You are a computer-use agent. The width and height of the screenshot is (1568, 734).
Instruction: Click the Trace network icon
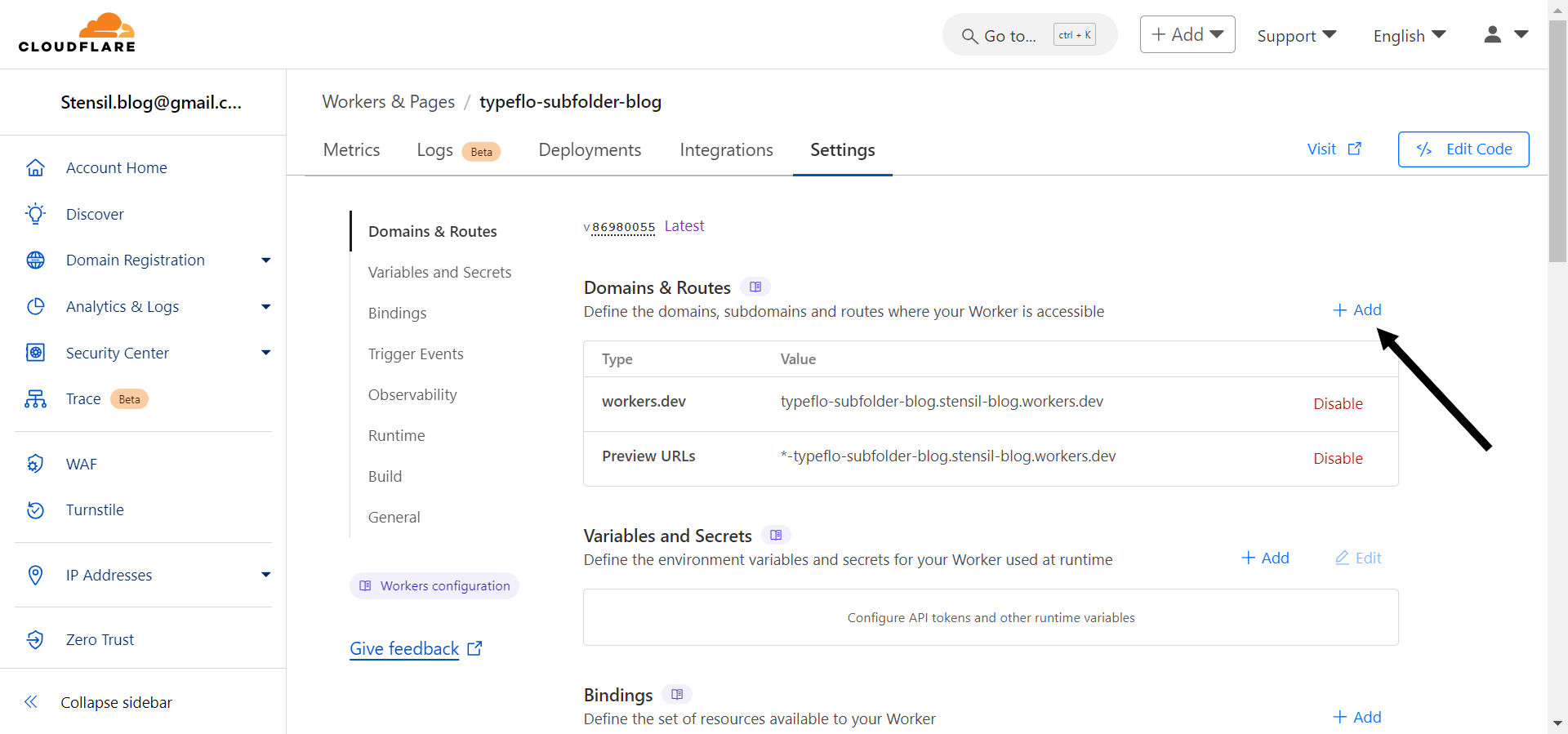35,399
